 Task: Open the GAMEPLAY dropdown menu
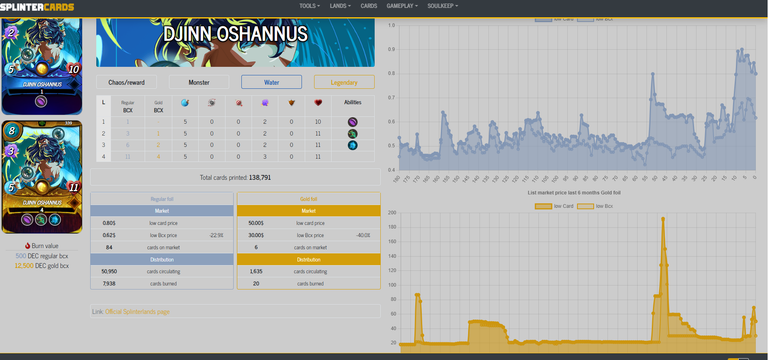tap(402, 6)
